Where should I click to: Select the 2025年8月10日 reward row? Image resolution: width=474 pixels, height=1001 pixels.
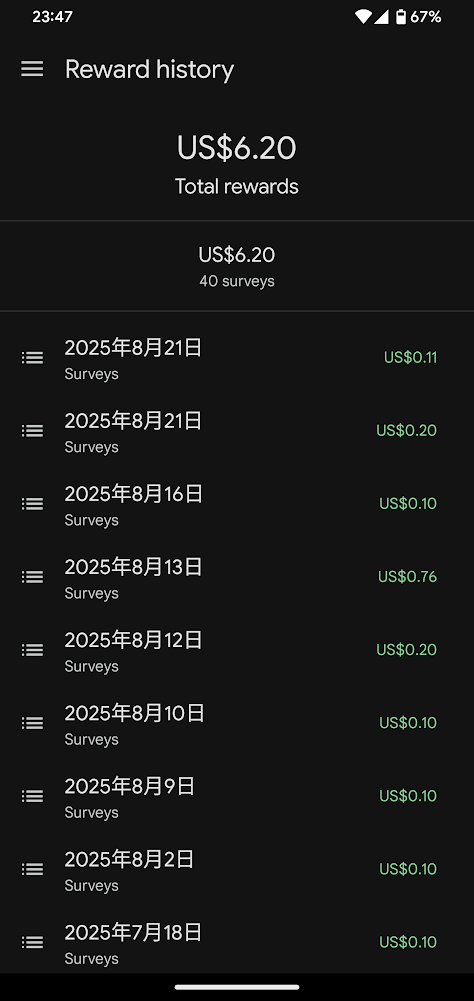[237, 723]
